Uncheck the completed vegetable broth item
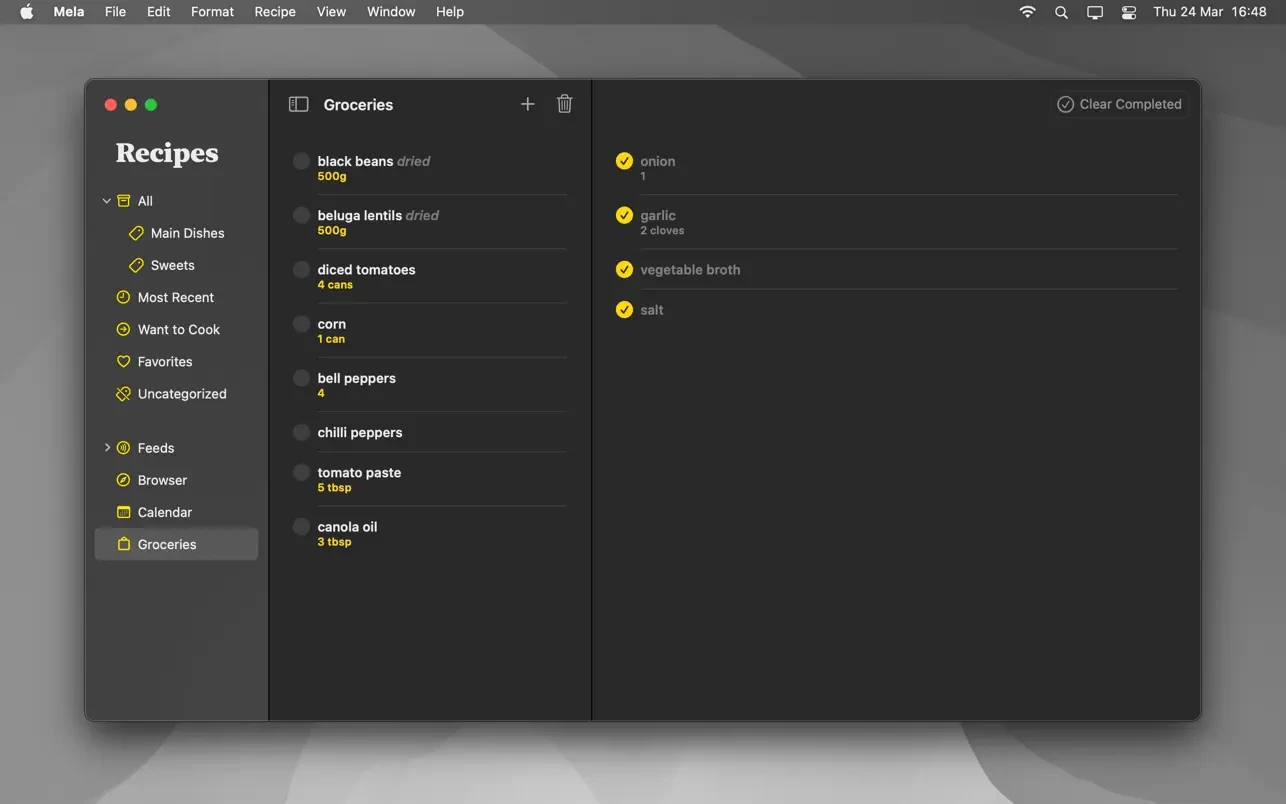1286x804 pixels. click(624, 270)
